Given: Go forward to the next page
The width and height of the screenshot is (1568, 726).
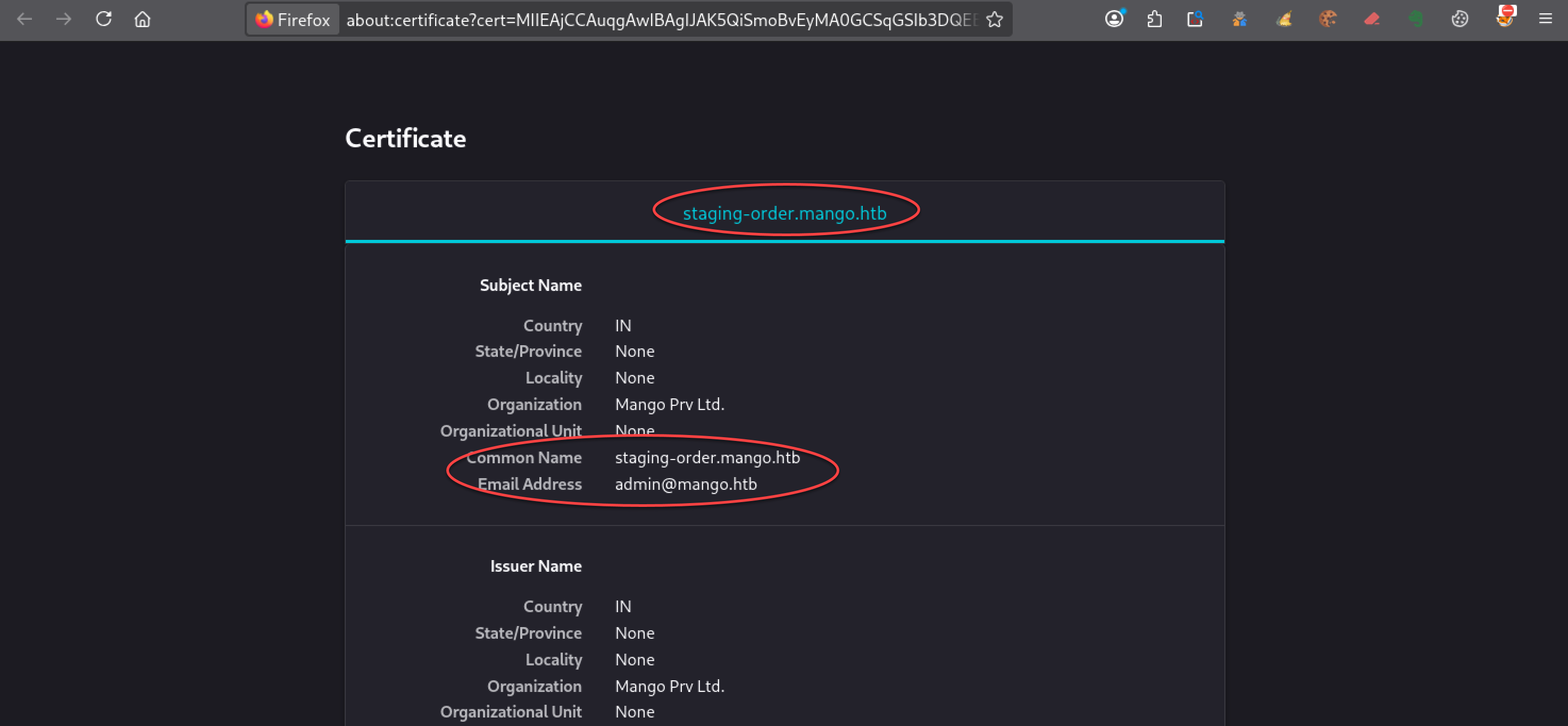Looking at the screenshot, I should tap(63, 20).
